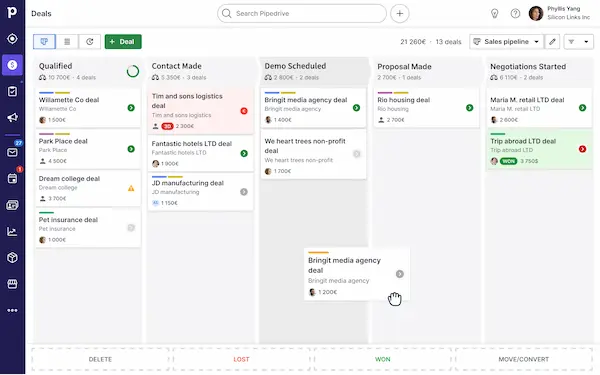
Task: Click the green + Deal button
Action: 123,42
